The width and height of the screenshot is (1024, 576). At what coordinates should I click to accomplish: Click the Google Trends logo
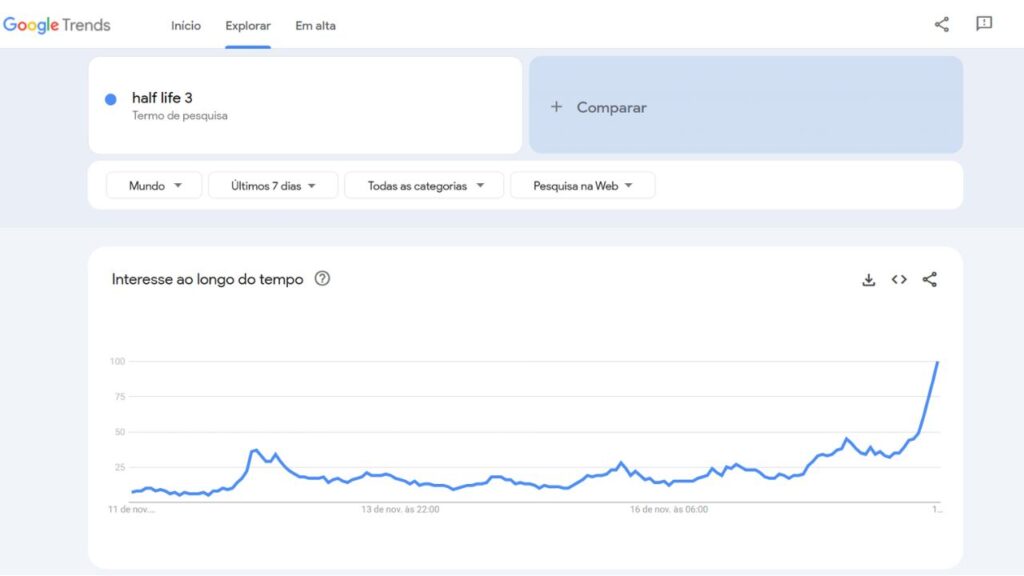[x=57, y=25]
